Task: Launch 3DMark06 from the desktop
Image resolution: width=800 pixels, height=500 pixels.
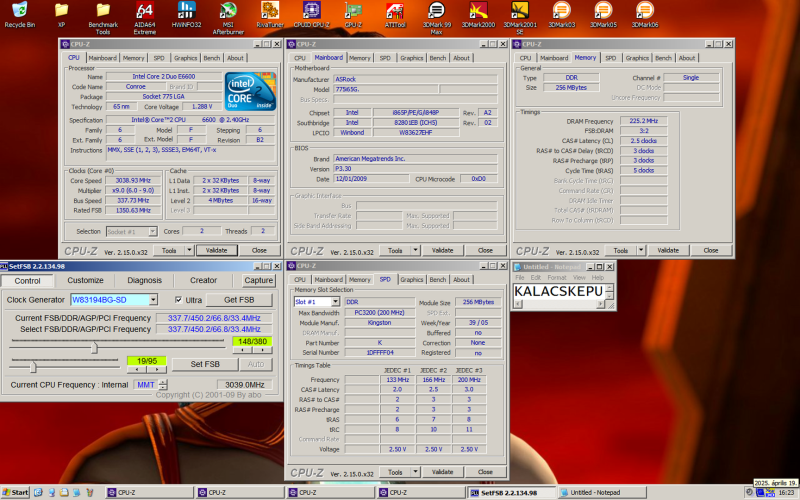Action: coord(645,12)
